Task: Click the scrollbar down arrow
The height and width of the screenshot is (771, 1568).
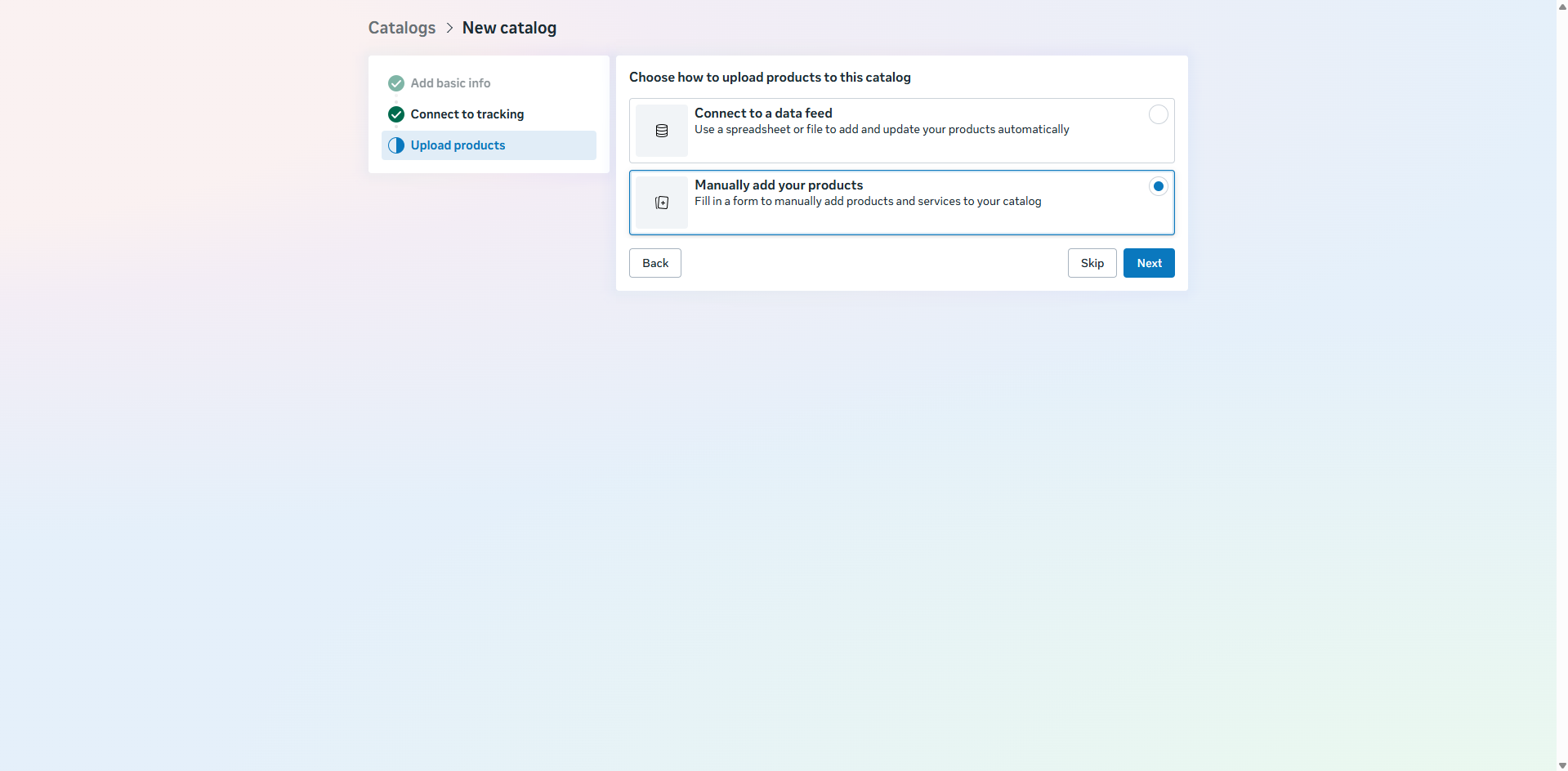Action: (x=1562, y=765)
